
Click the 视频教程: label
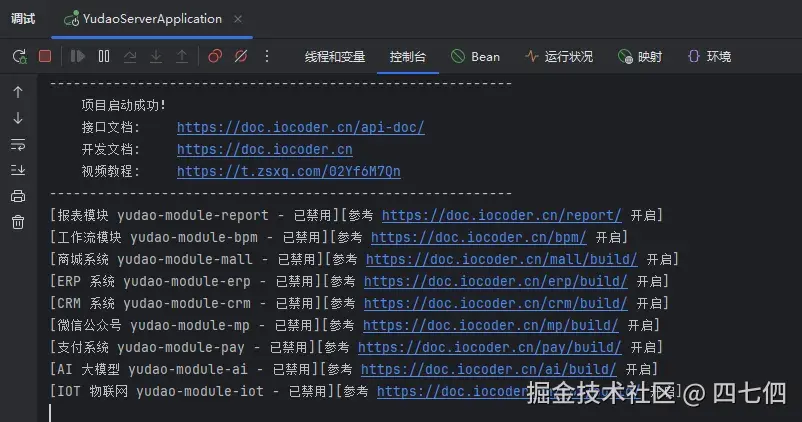pyautogui.click(x=110, y=171)
